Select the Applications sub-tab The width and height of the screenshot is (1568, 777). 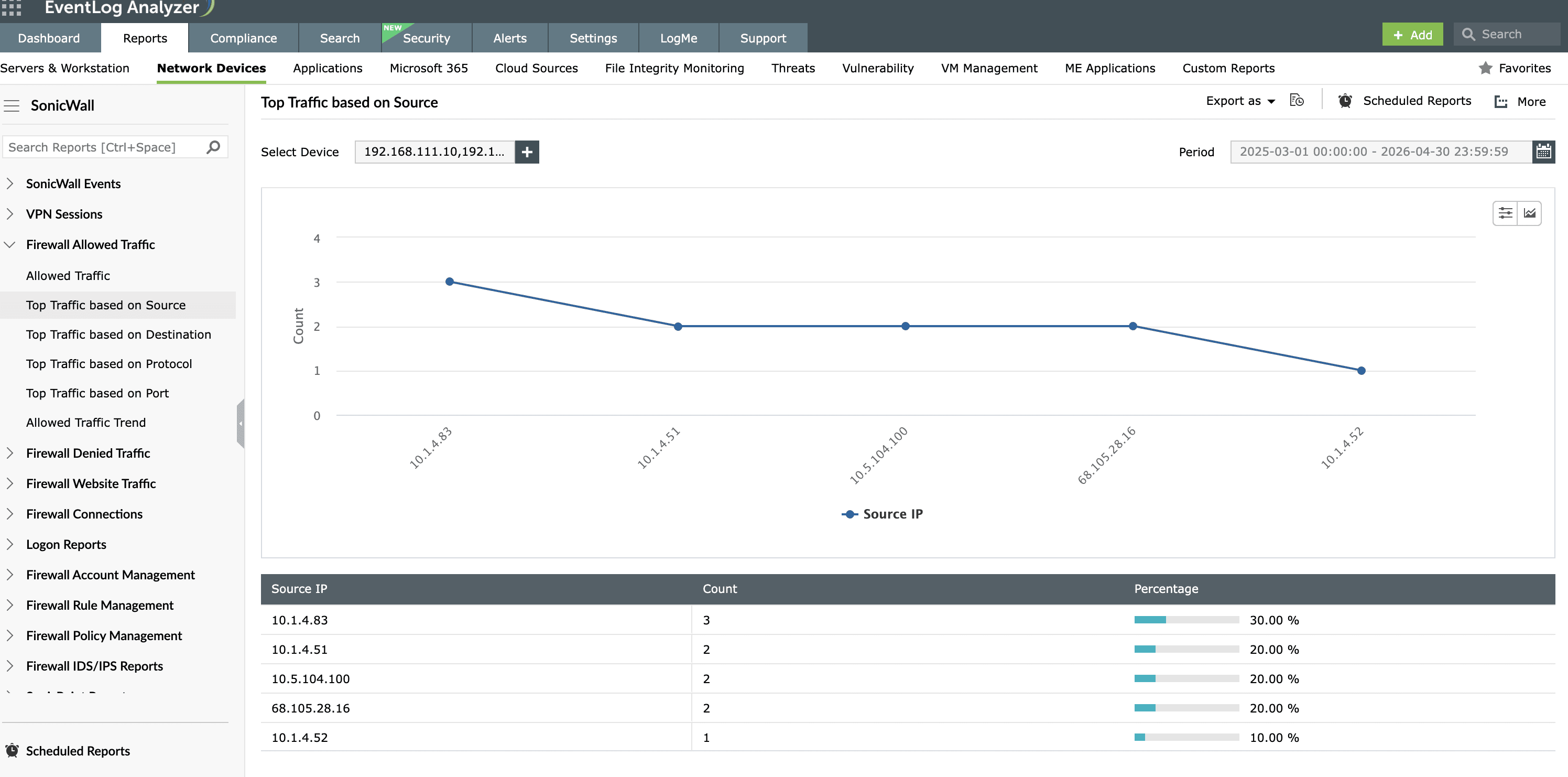coord(328,68)
